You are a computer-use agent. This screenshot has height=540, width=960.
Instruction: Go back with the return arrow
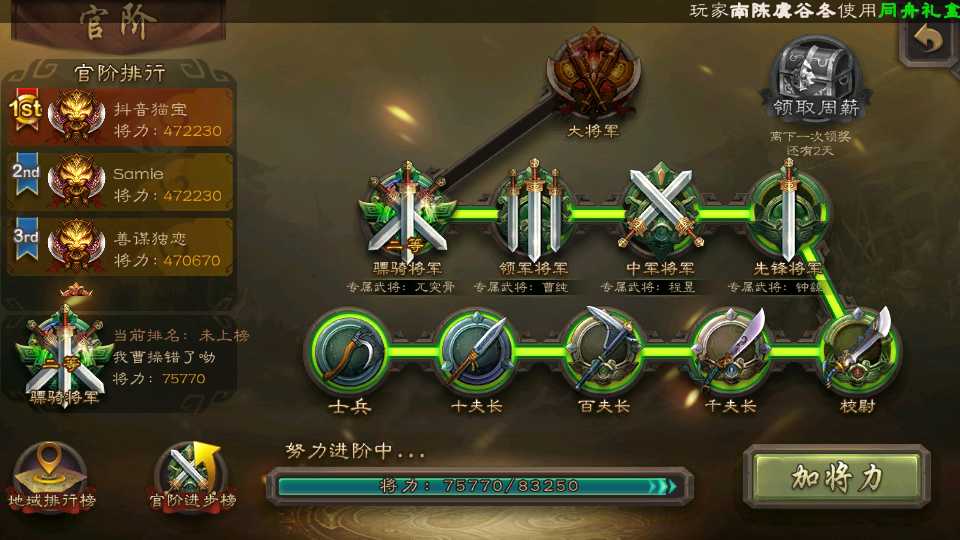(929, 40)
